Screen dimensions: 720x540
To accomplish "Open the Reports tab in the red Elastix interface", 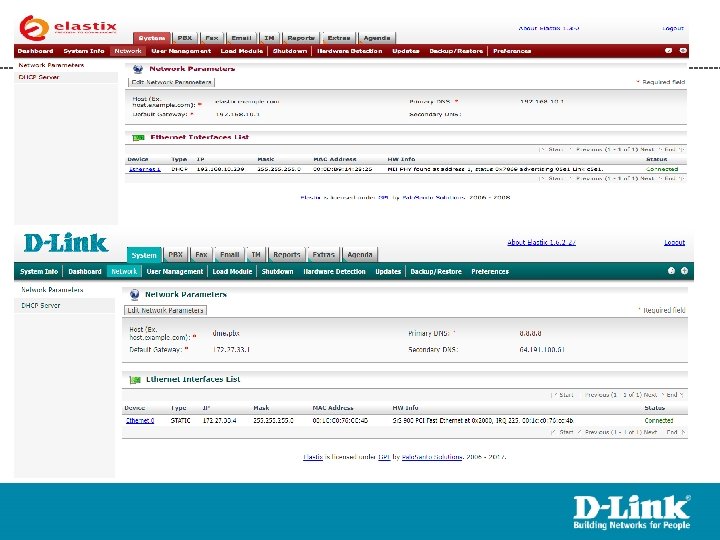I will 301,38.
